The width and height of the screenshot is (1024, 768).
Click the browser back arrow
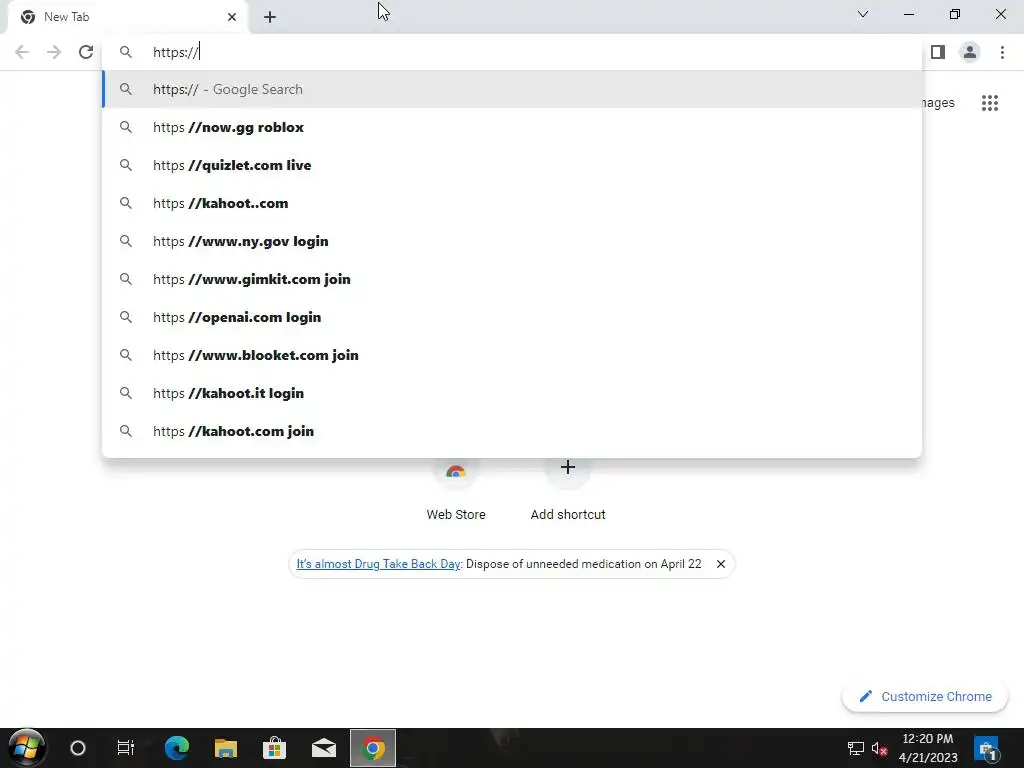click(x=22, y=52)
